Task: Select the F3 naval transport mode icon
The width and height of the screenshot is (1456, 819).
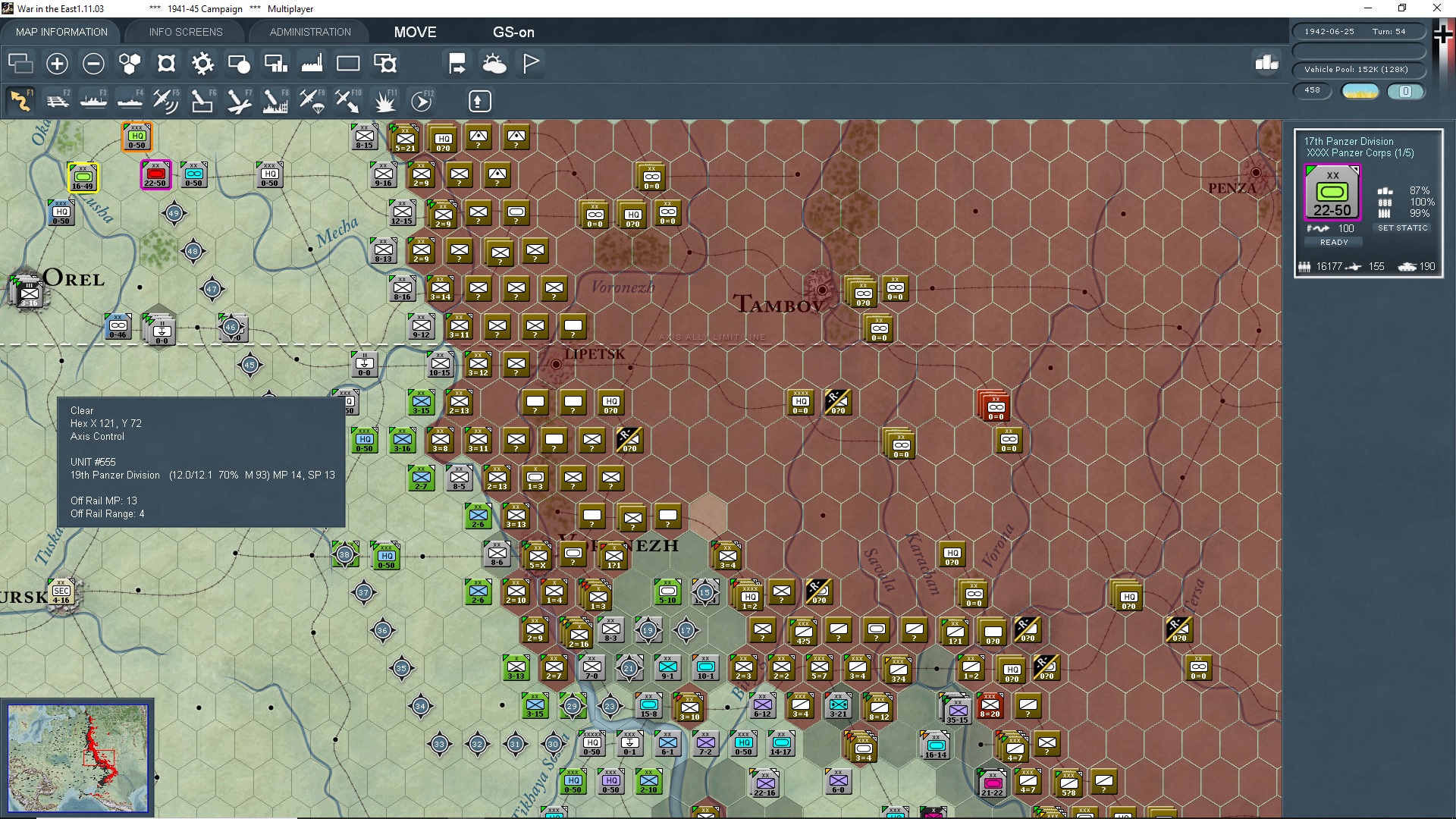Action: tap(93, 101)
